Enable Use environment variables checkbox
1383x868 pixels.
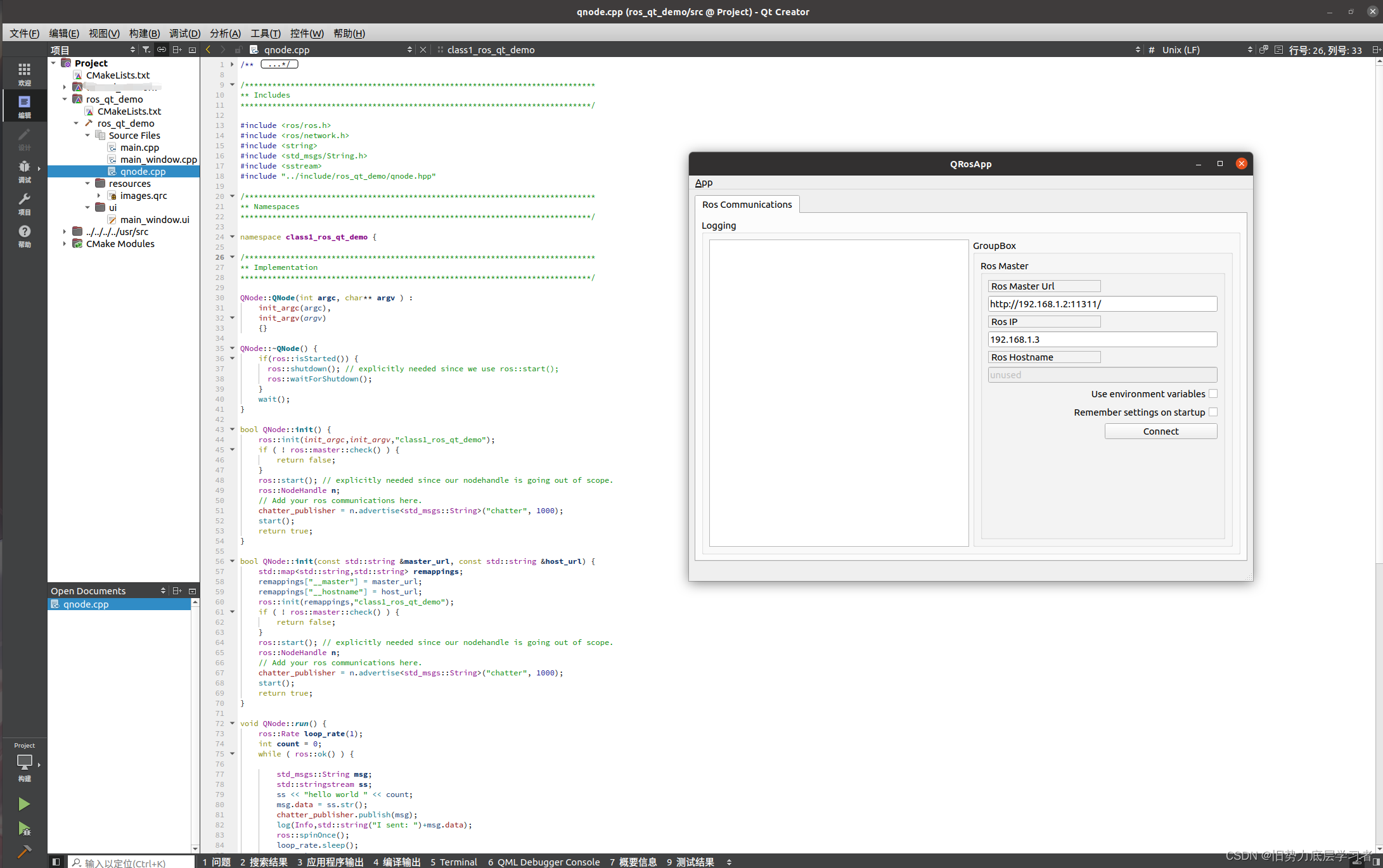(1213, 393)
